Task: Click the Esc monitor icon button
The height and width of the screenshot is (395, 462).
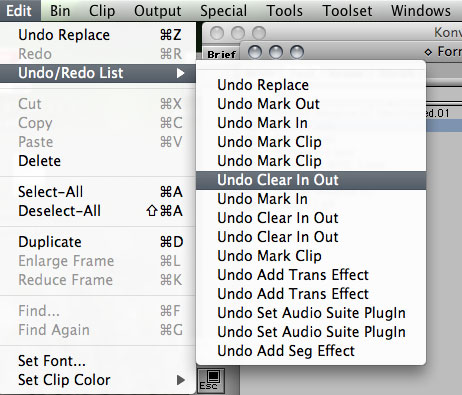Action: pos(211,380)
